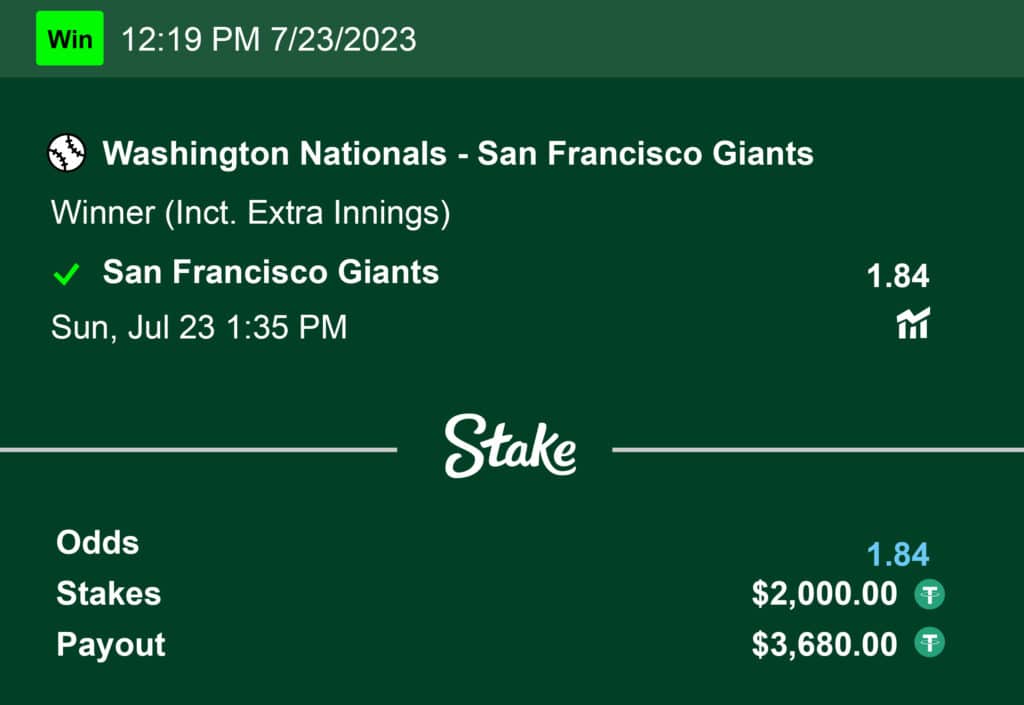Click the Winner (Inct. Extra Innings) market label
1024x705 pixels.
[250, 213]
